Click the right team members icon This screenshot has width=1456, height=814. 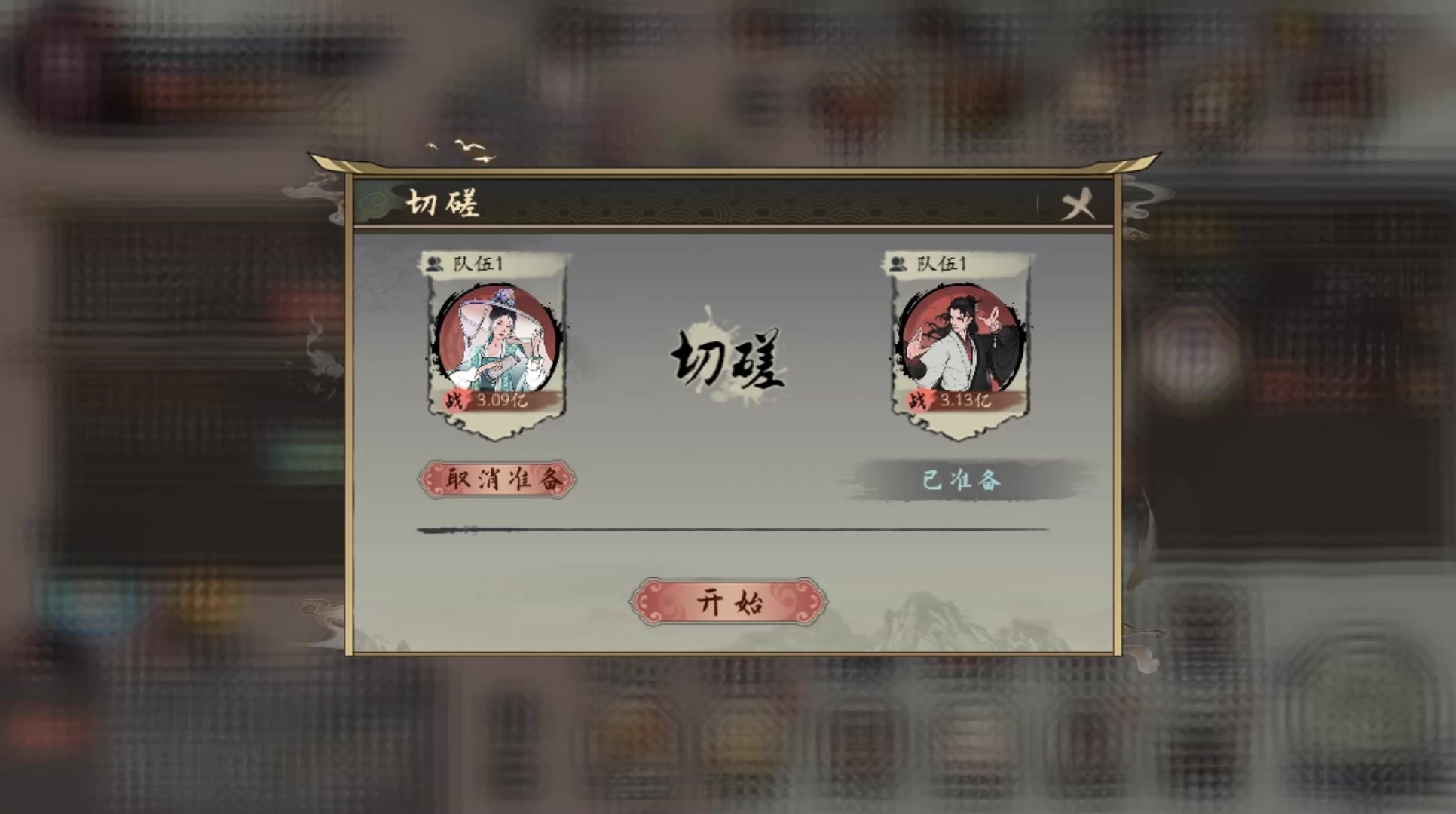(x=898, y=264)
